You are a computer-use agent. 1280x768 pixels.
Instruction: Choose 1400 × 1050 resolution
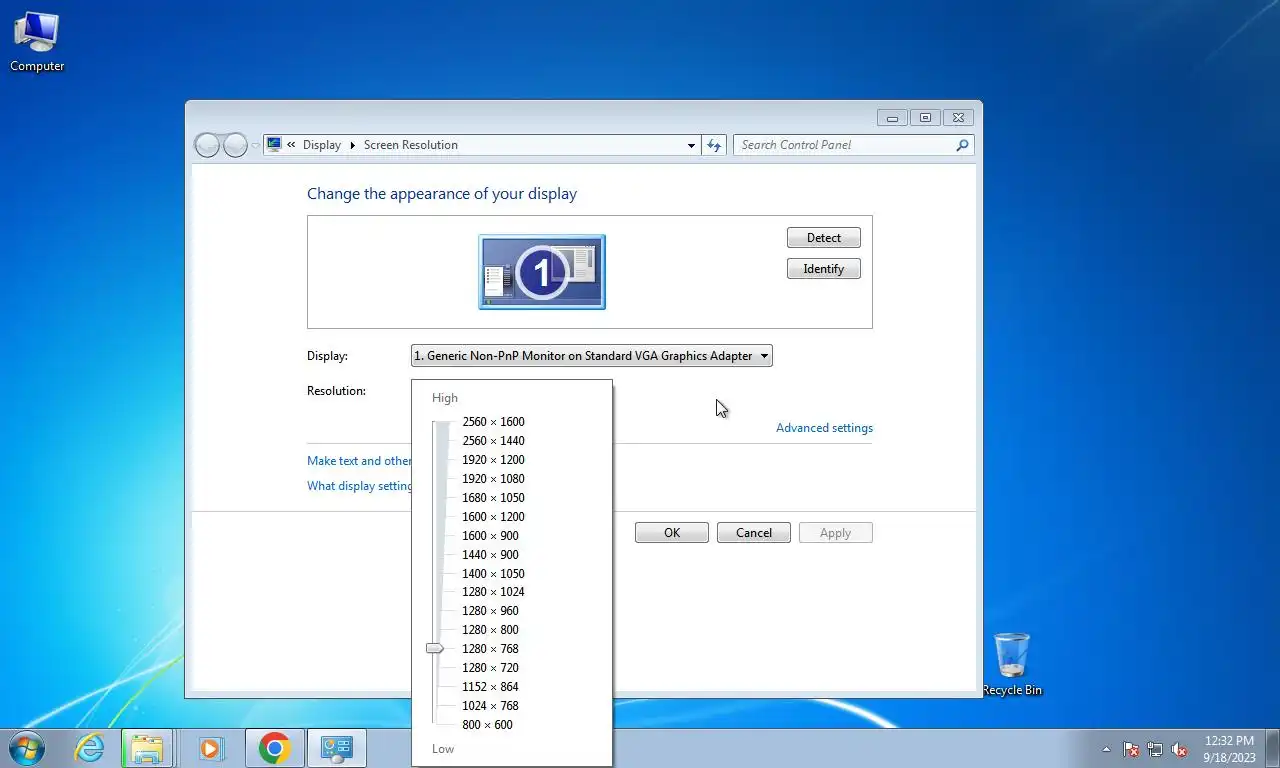pyautogui.click(x=493, y=574)
